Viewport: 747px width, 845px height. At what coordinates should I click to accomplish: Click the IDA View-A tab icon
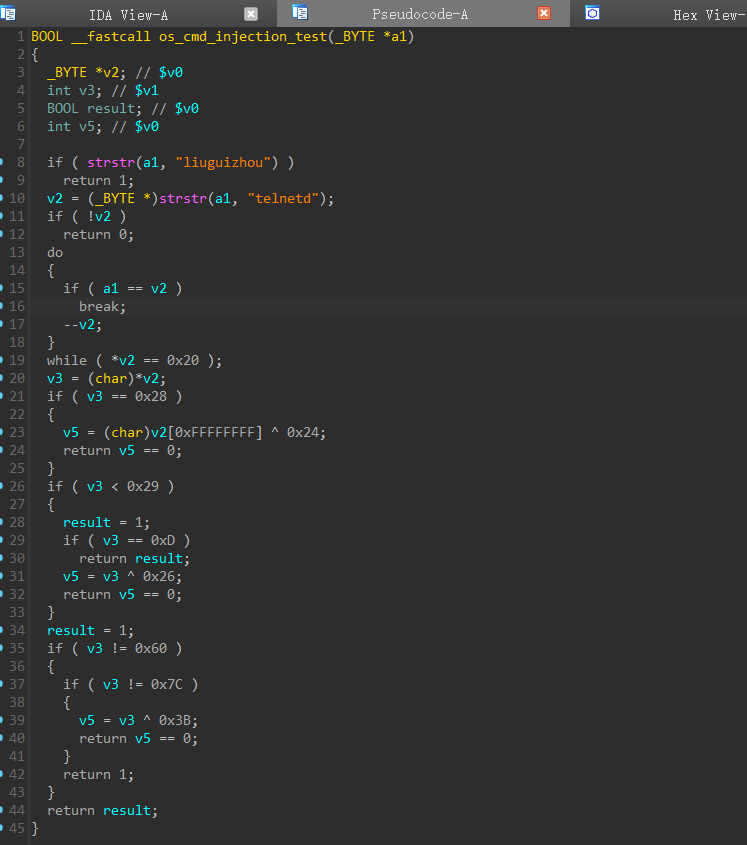[x=8, y=13]
